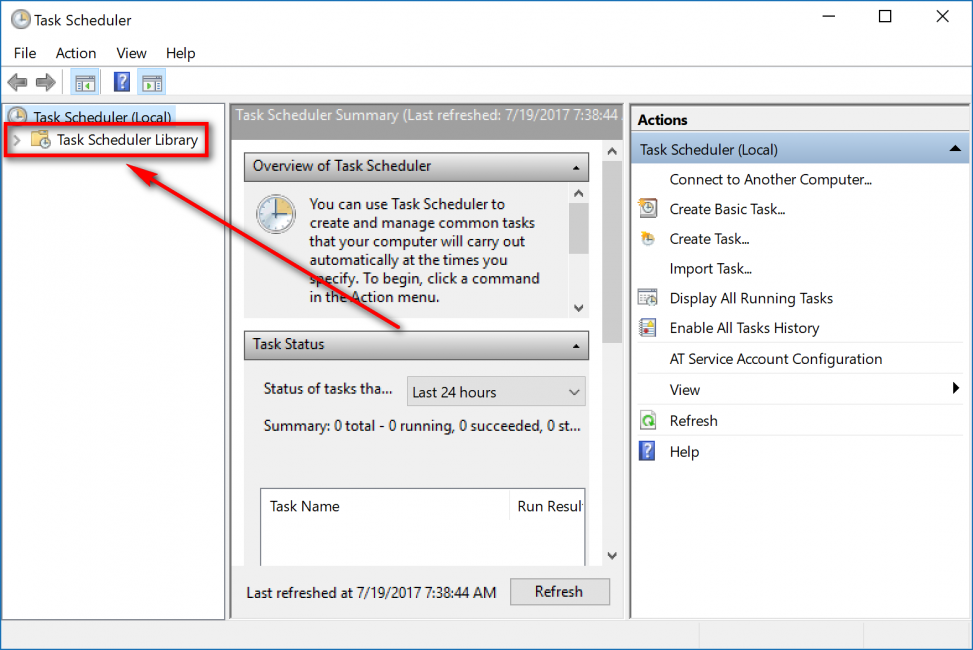Select Task Scheduler Library tree item

[127, 140]
